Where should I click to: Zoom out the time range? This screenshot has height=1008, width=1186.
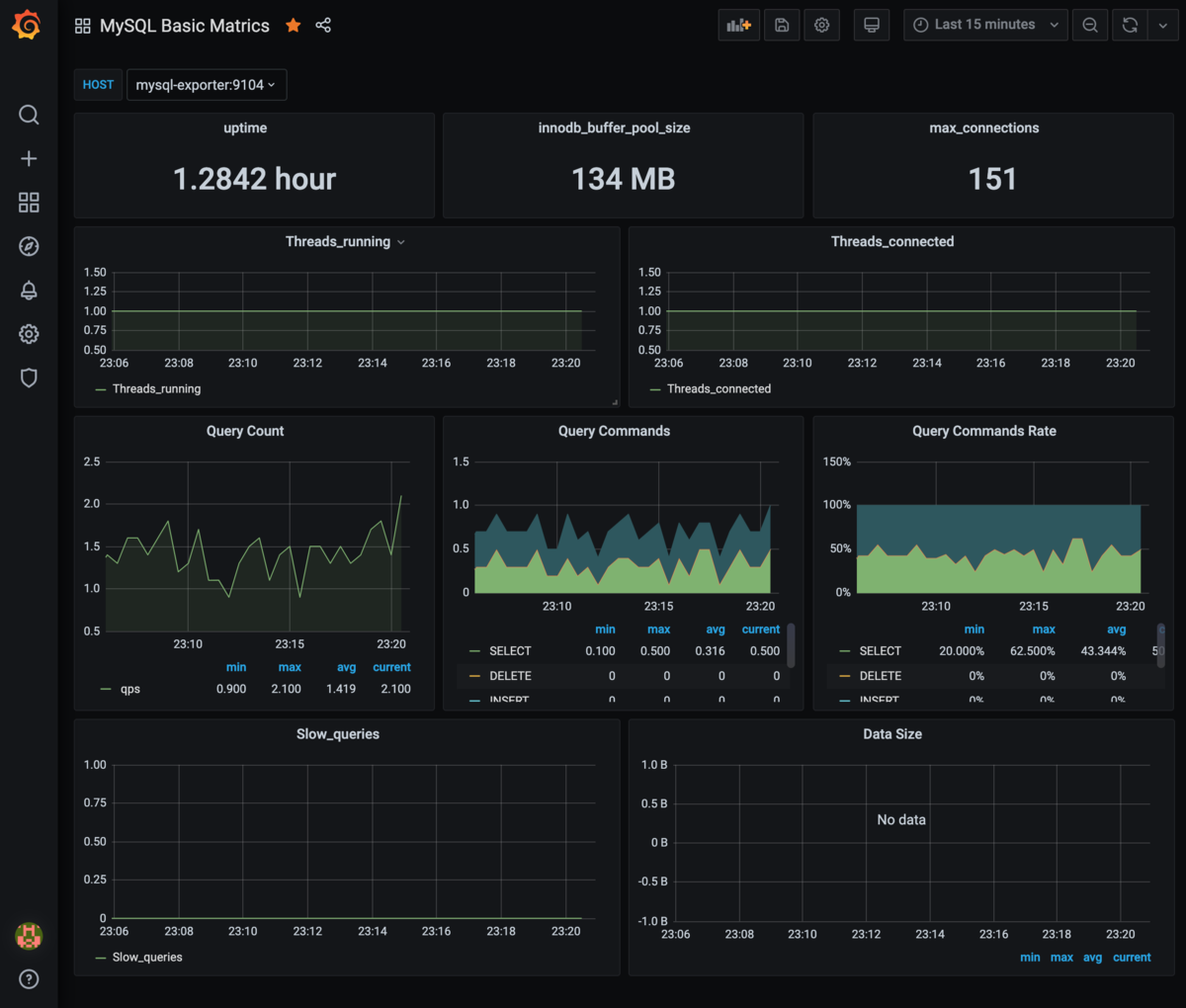point(1090,25)
